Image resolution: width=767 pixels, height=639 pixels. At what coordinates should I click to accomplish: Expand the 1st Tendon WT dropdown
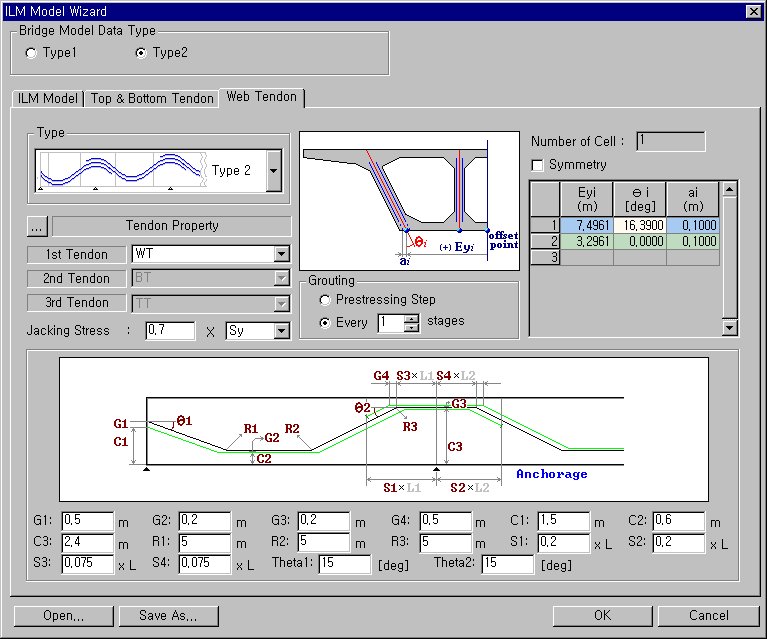pos(281,254)
